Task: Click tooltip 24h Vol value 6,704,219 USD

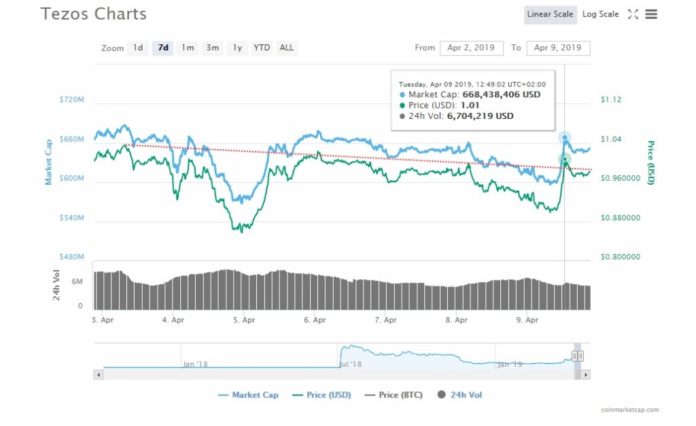Action: (480, 116)
